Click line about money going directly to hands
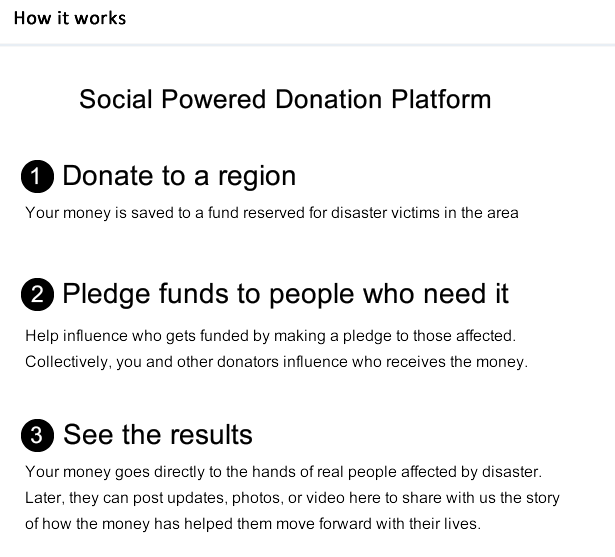The height and width of the screenshot is (557, 615). (x=284, y=472)
